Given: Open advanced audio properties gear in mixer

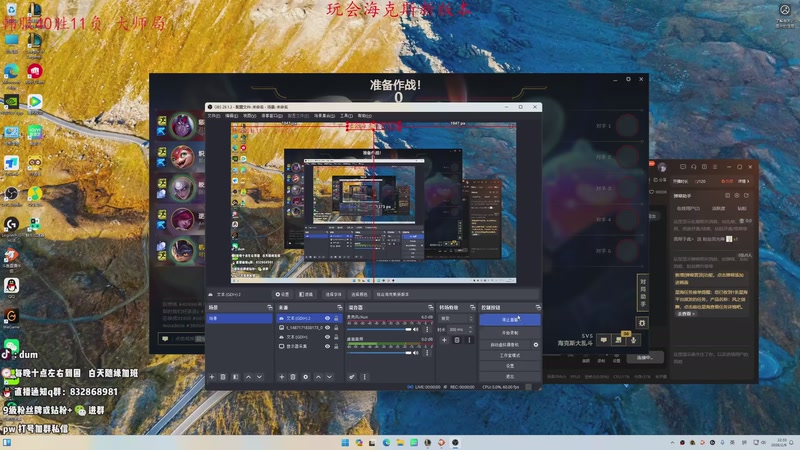Looking at the screenshot, I should 352,377.
